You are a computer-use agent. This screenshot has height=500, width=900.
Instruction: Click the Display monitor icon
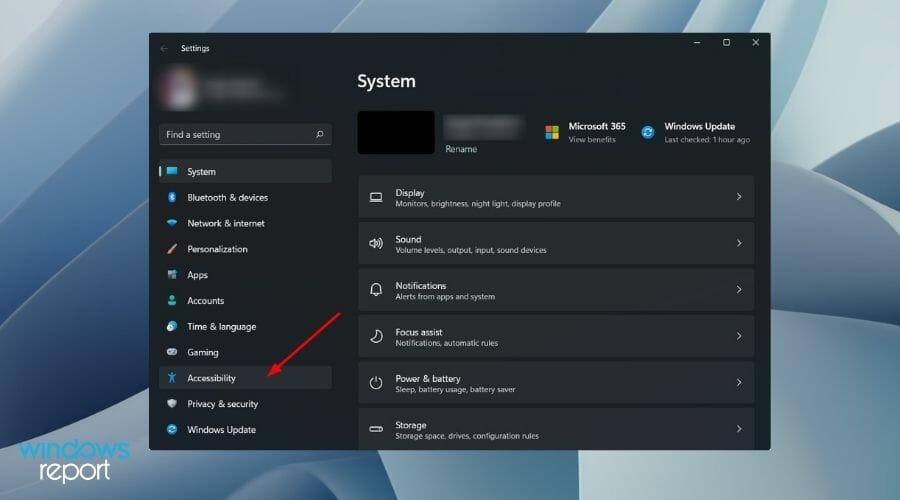coord(376,197)
